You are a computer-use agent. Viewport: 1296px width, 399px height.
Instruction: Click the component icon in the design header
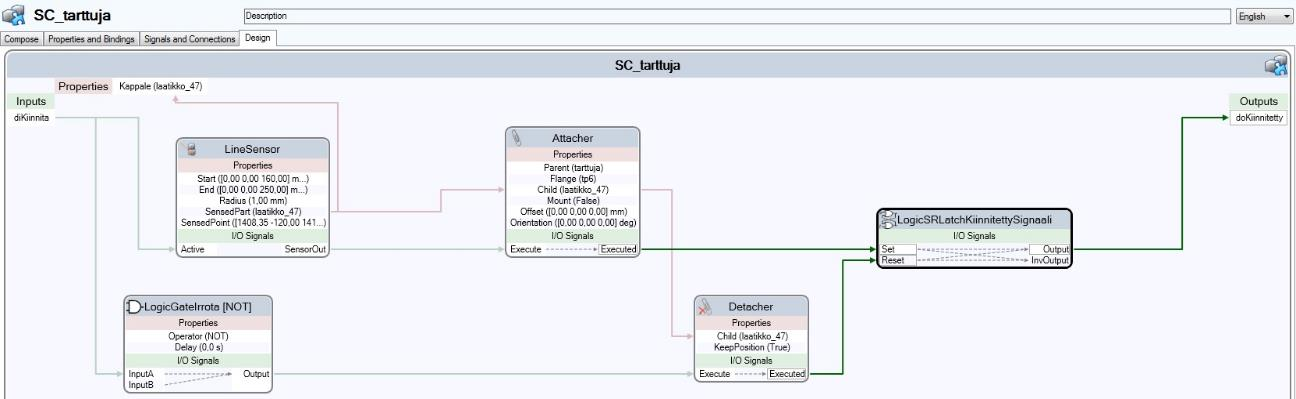(x=1275, y=65)
